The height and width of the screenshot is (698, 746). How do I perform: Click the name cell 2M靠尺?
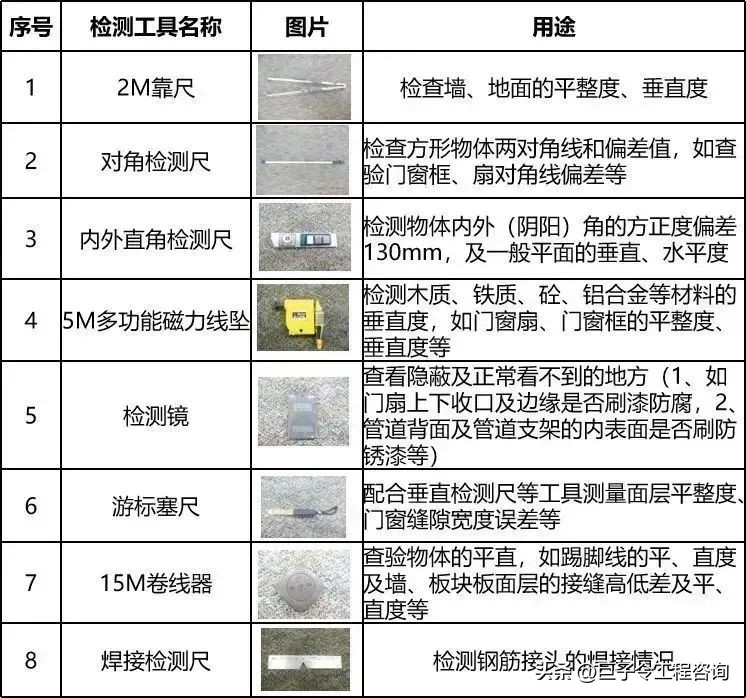tap(156, 88)
